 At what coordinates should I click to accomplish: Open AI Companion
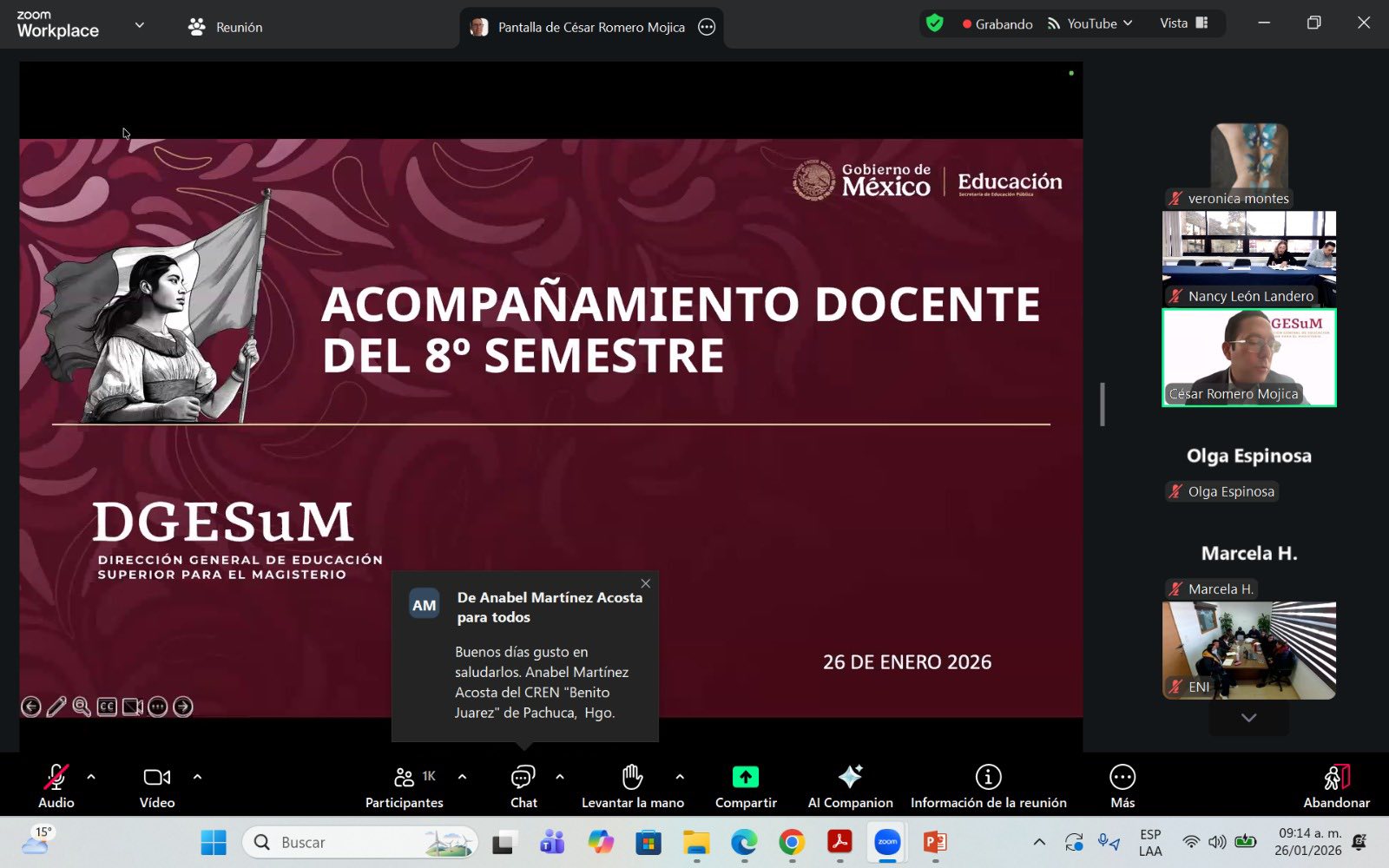[850, 786]
